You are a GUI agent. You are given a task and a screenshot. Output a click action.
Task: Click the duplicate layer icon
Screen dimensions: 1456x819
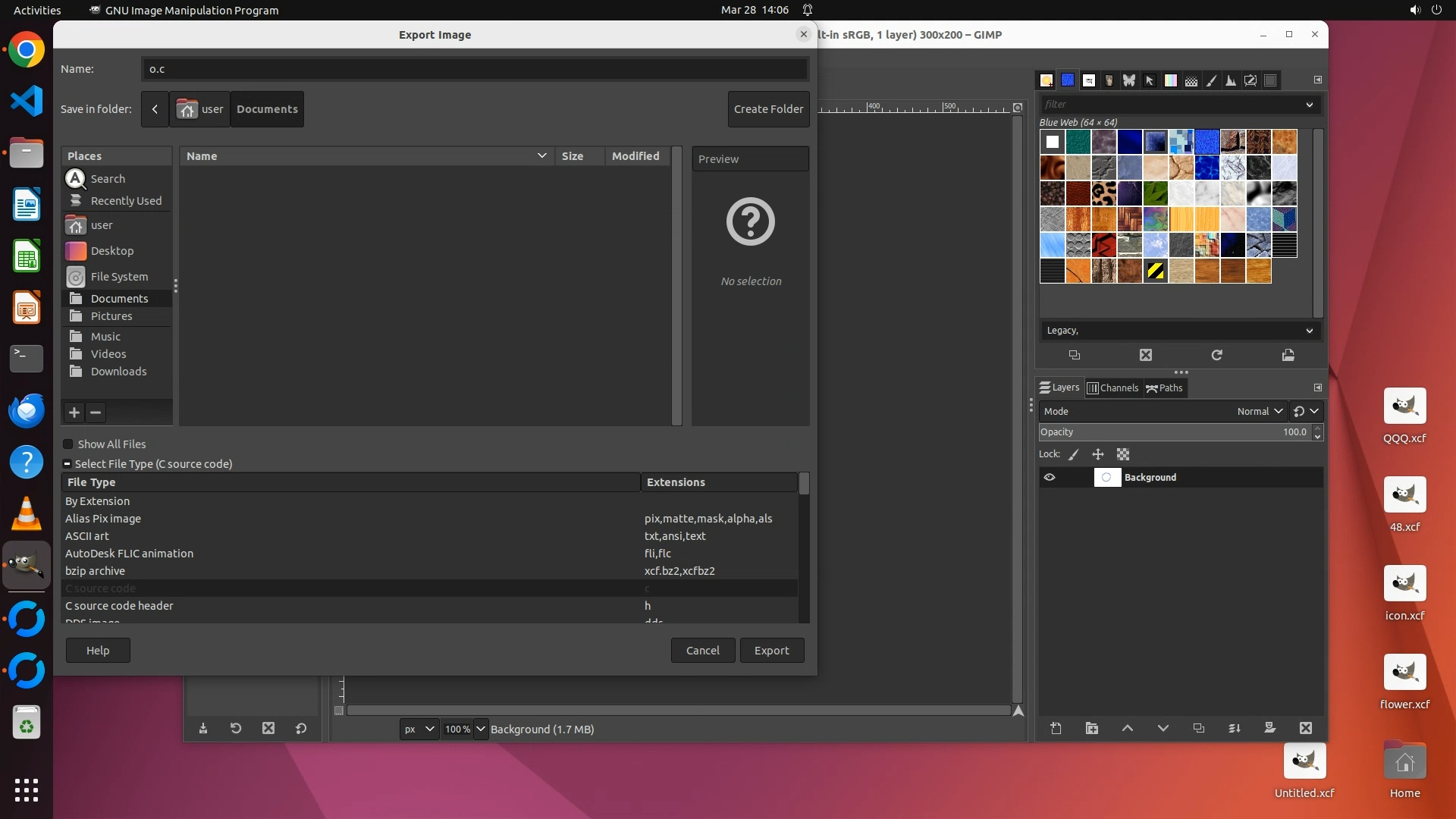(x=1198, y=728)
